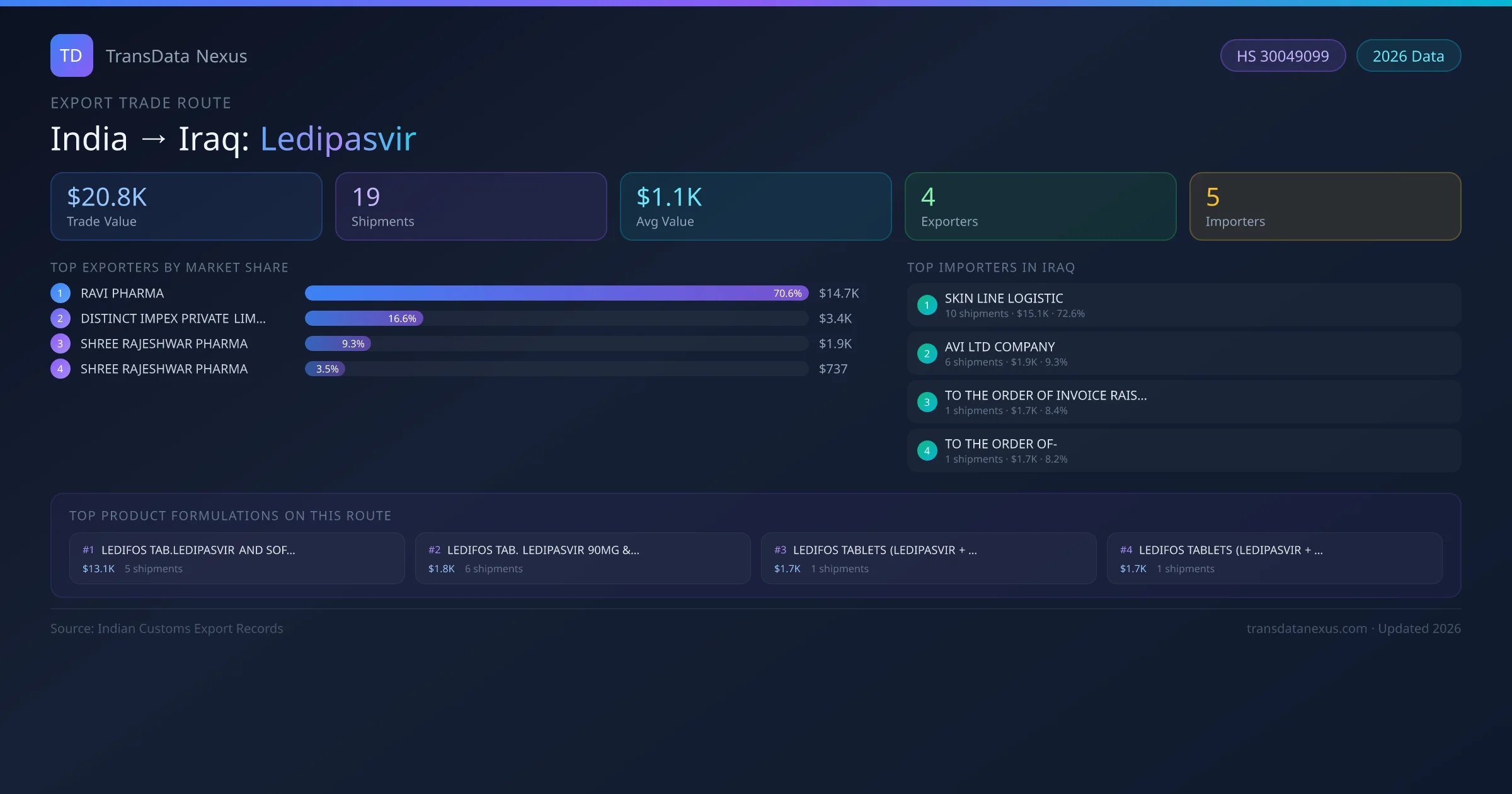
Task: Select the 5 Importers card
Action: (x=1325, y=207)
